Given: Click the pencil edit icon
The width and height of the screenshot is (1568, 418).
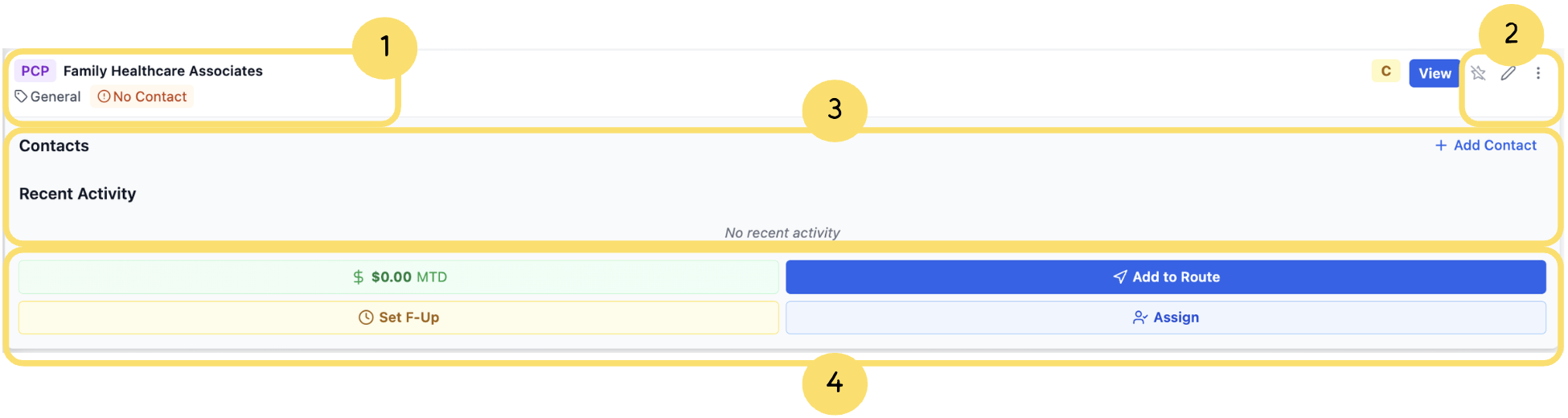Looking at the screenshot, I should pyautogui.click(x=1508, y=73).
